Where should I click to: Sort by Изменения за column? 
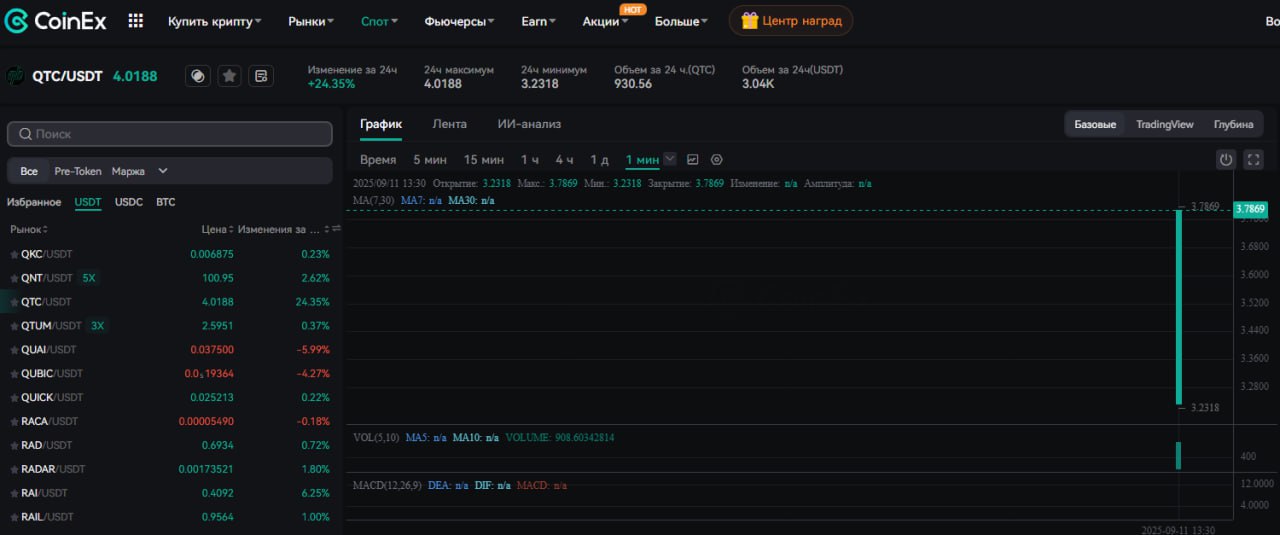[284, 230]
